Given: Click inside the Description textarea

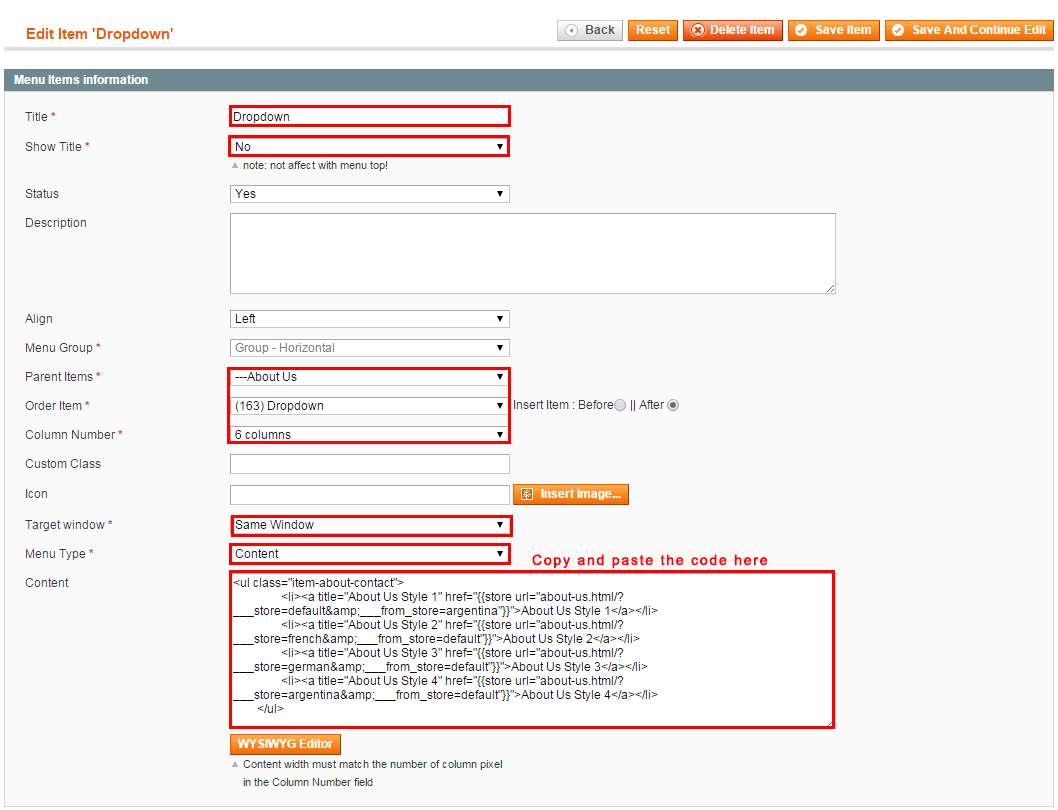Looking at the screenshot, I should click(532, 253).
